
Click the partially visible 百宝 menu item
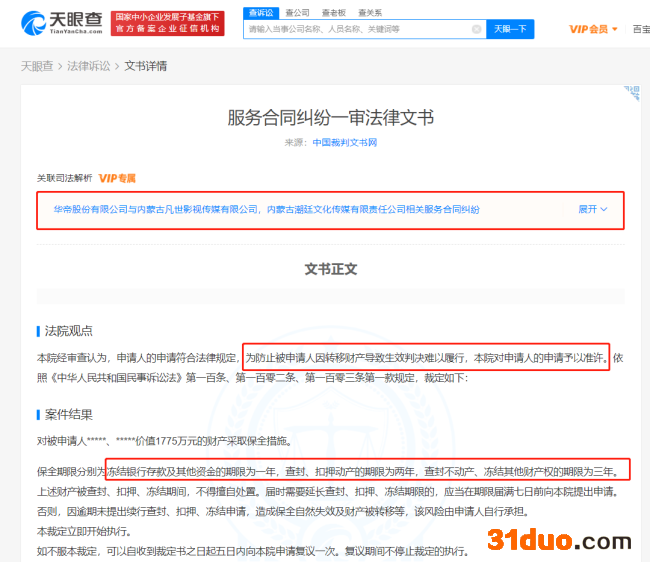[x=641, y=29]
